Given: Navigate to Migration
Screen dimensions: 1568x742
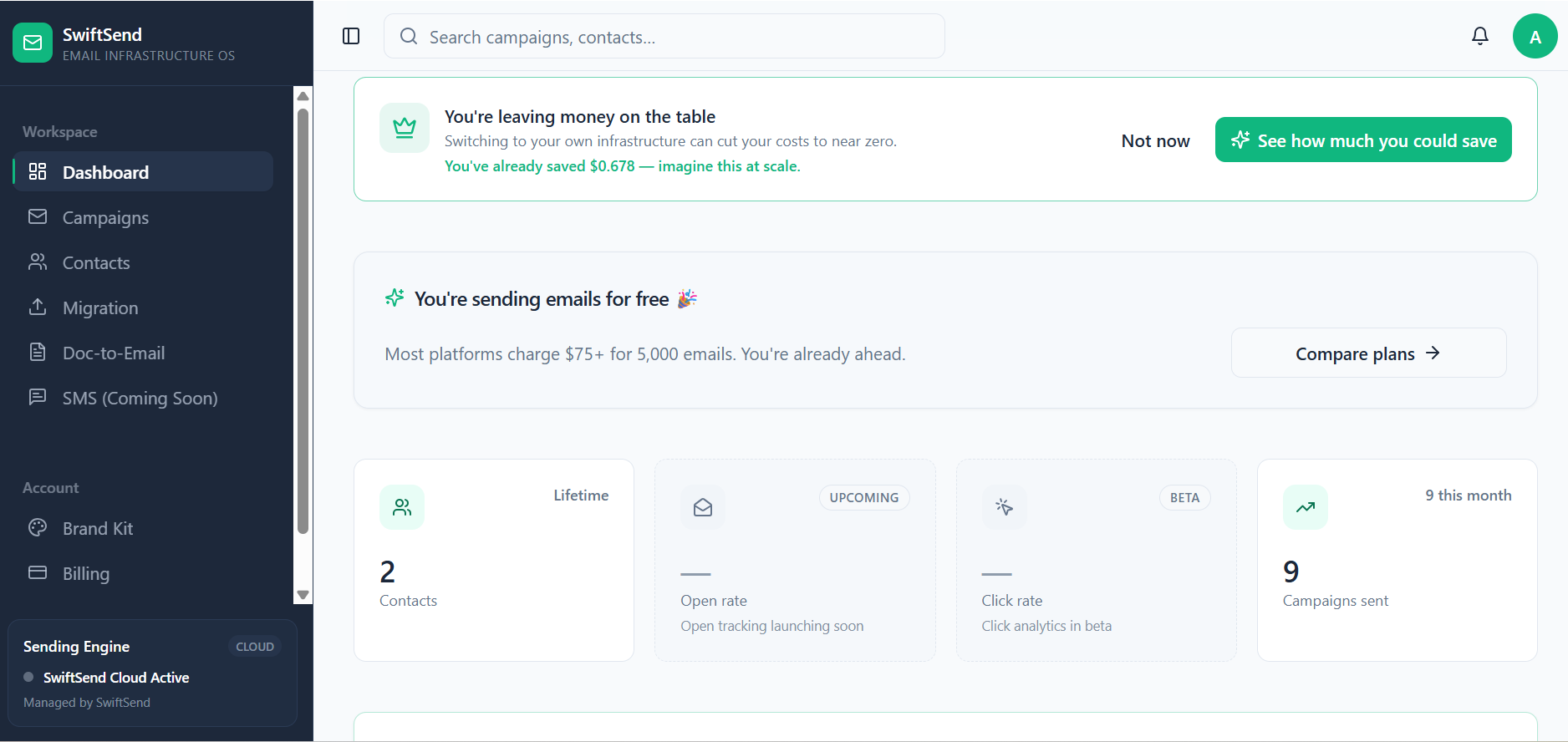Looking at the screenshot, I should point(143,307).
